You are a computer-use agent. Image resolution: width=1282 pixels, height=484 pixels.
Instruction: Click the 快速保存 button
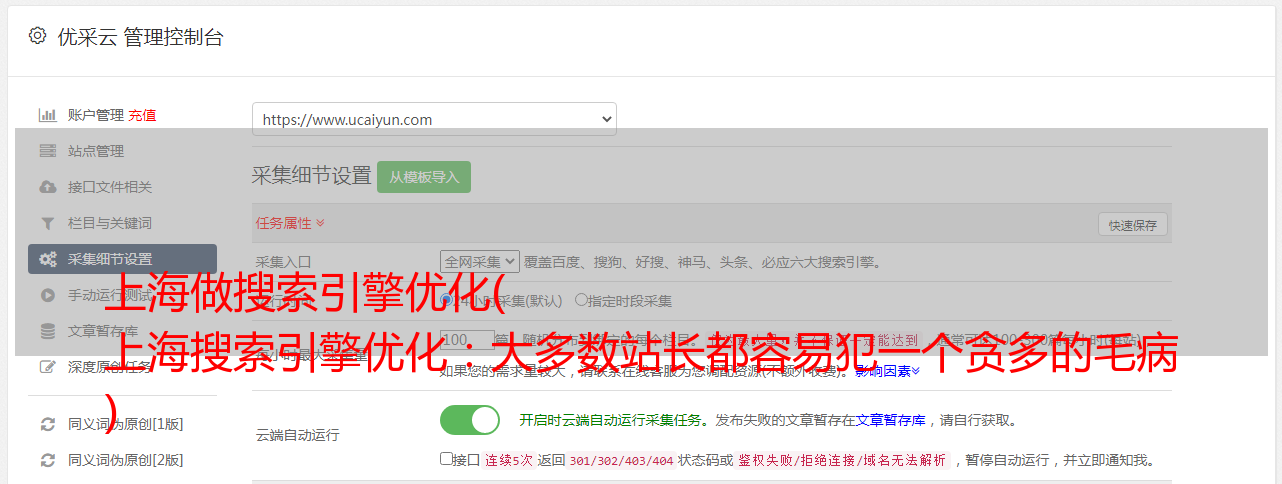pyautogui.click(x=1133, y=225)
